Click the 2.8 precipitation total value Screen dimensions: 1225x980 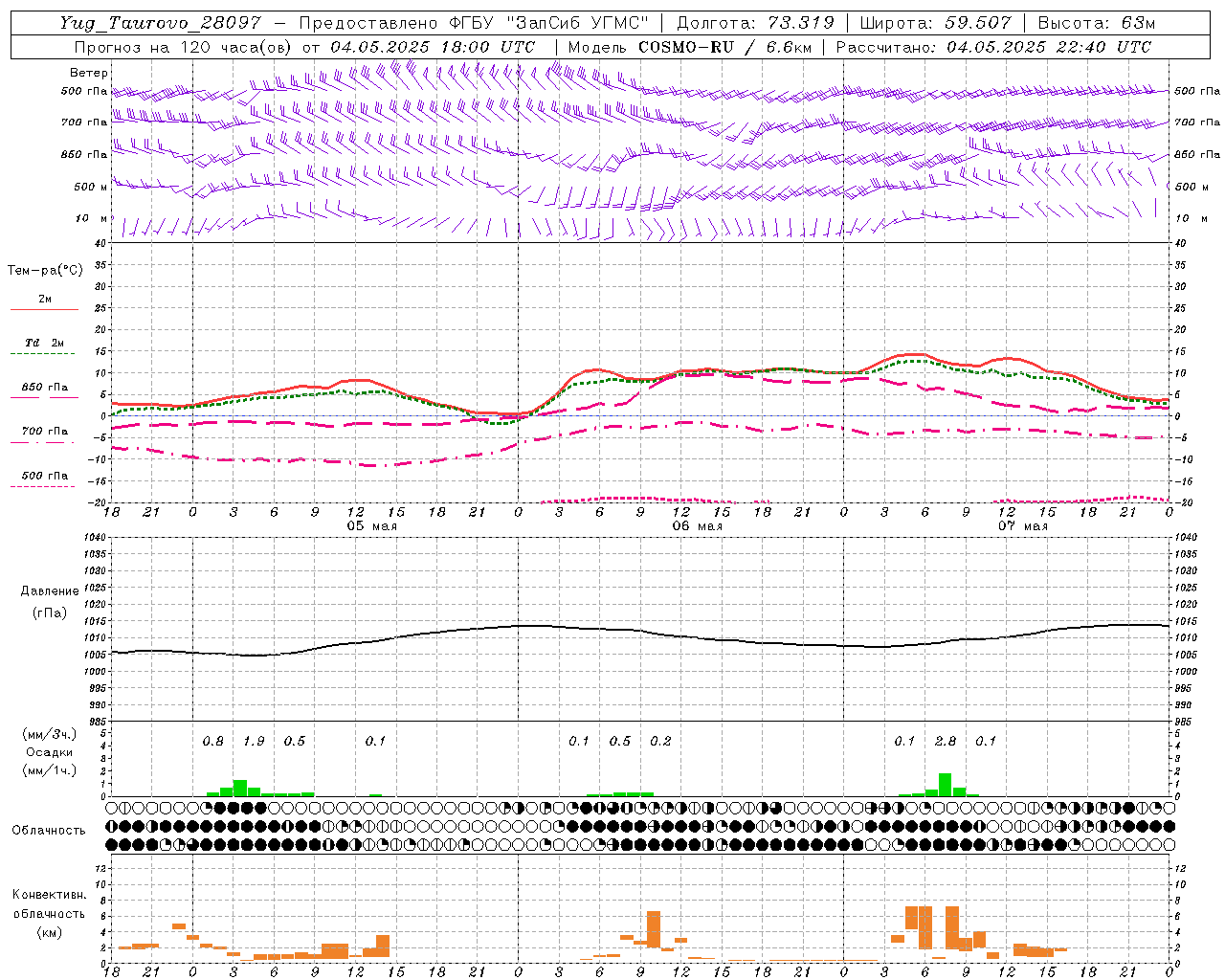pos(946,742)
